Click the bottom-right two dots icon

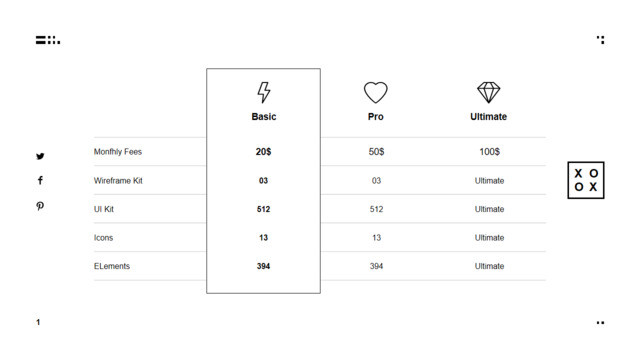(600, 322)
